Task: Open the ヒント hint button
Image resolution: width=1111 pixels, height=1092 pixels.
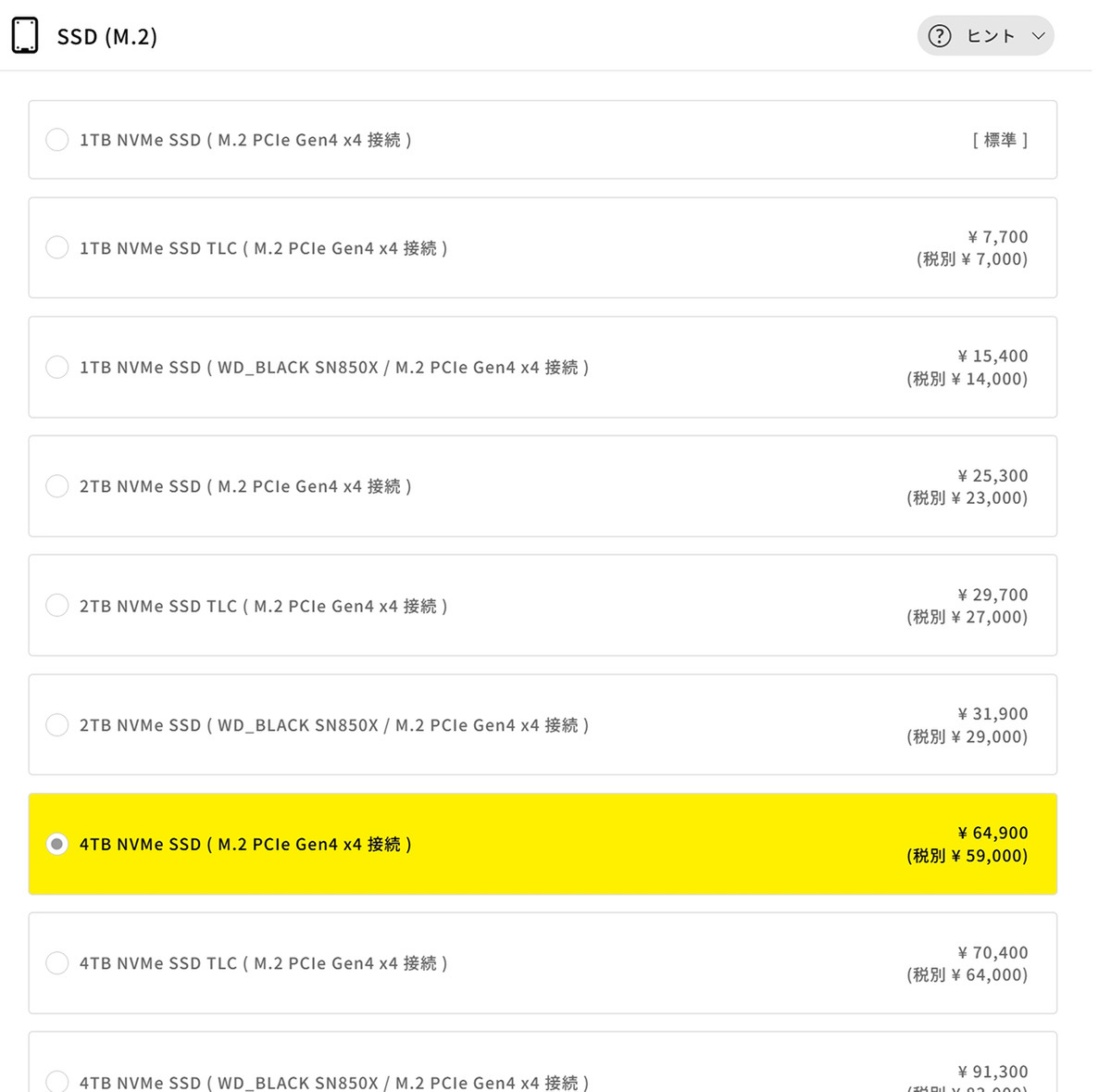Action: [x=990, y=36]
